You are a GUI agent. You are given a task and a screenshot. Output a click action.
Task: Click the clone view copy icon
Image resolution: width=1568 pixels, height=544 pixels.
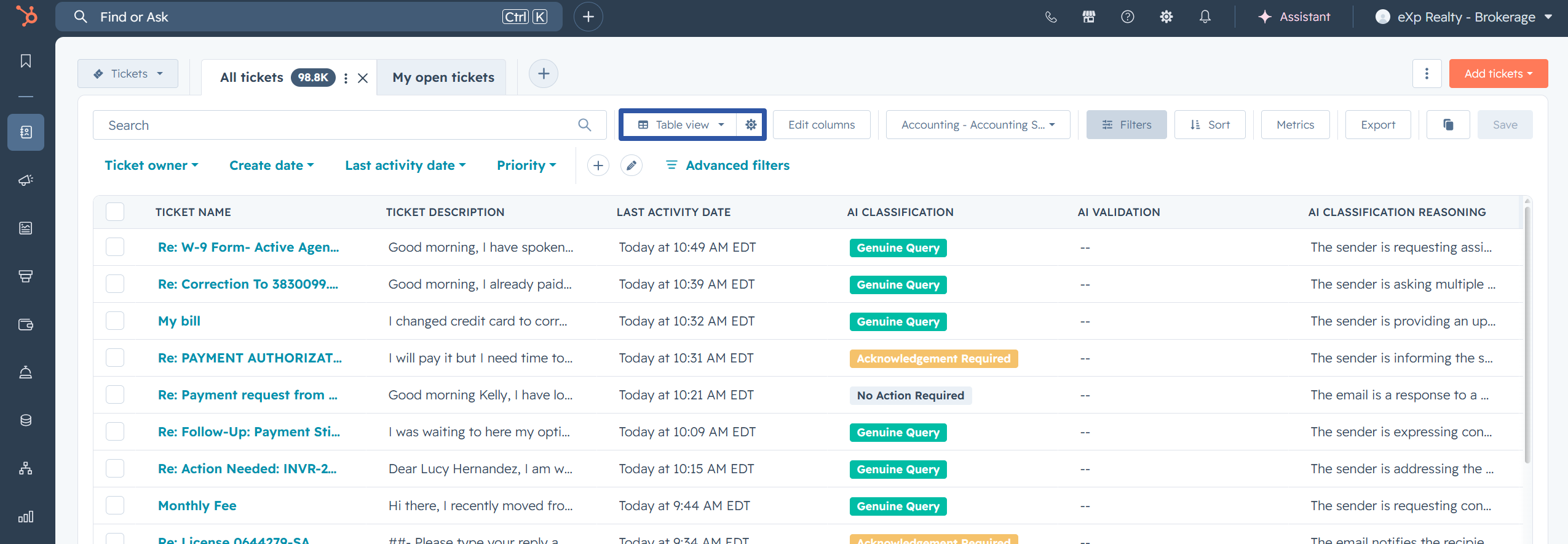pos(1448,125)
